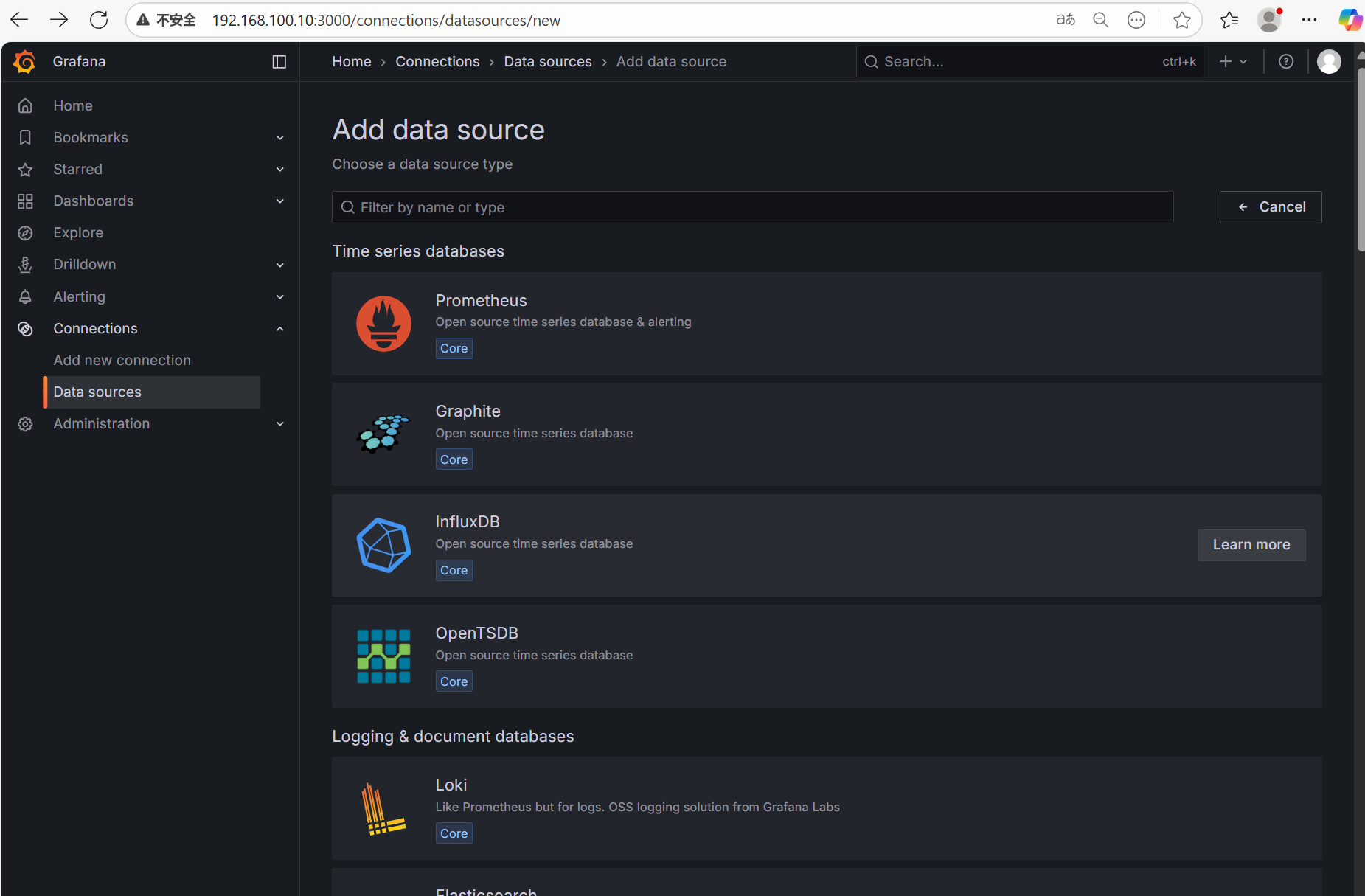Click the Dashboards grid icon
The width and height of the screenshot is (1365, 896).
[x=25, y=201]
